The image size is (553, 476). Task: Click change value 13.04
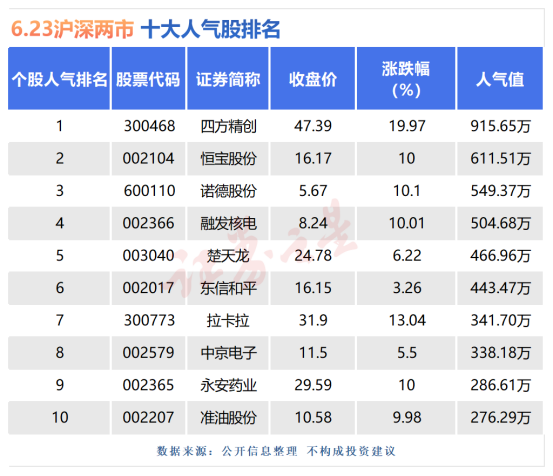pyautogui.click(x=407, y=321)
